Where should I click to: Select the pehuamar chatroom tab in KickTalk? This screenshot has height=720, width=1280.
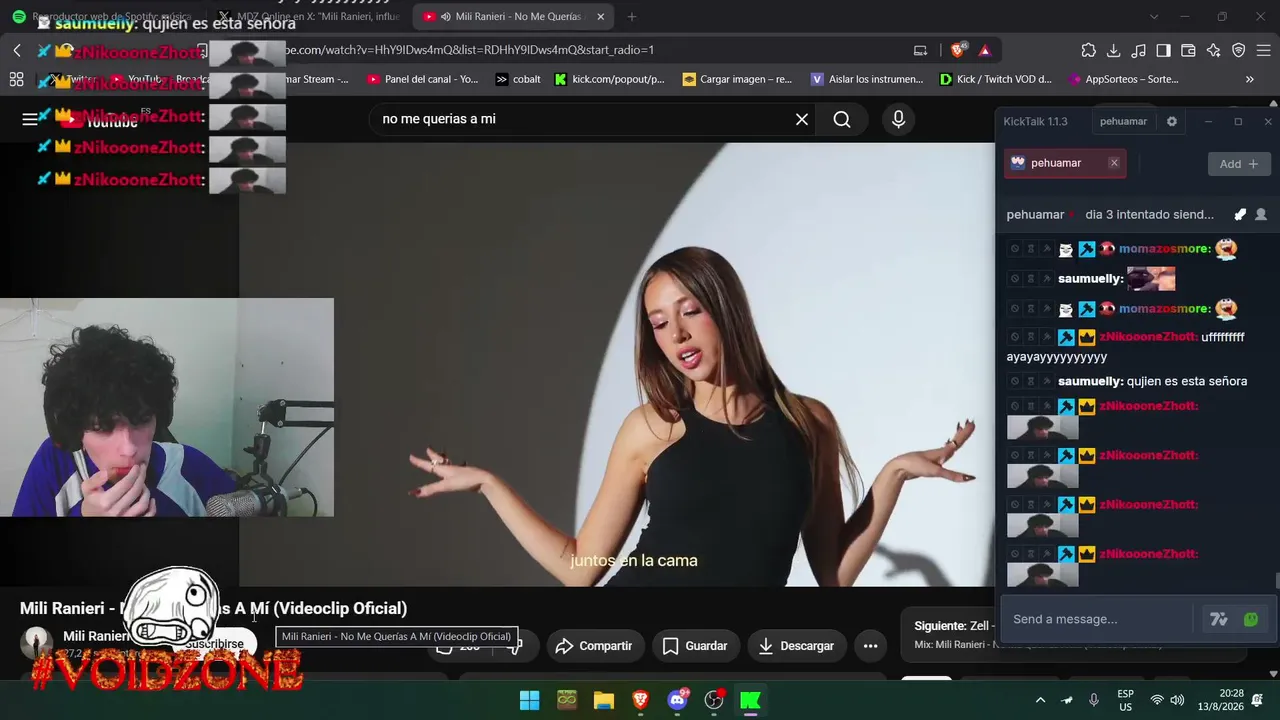tap(1065, 163)
